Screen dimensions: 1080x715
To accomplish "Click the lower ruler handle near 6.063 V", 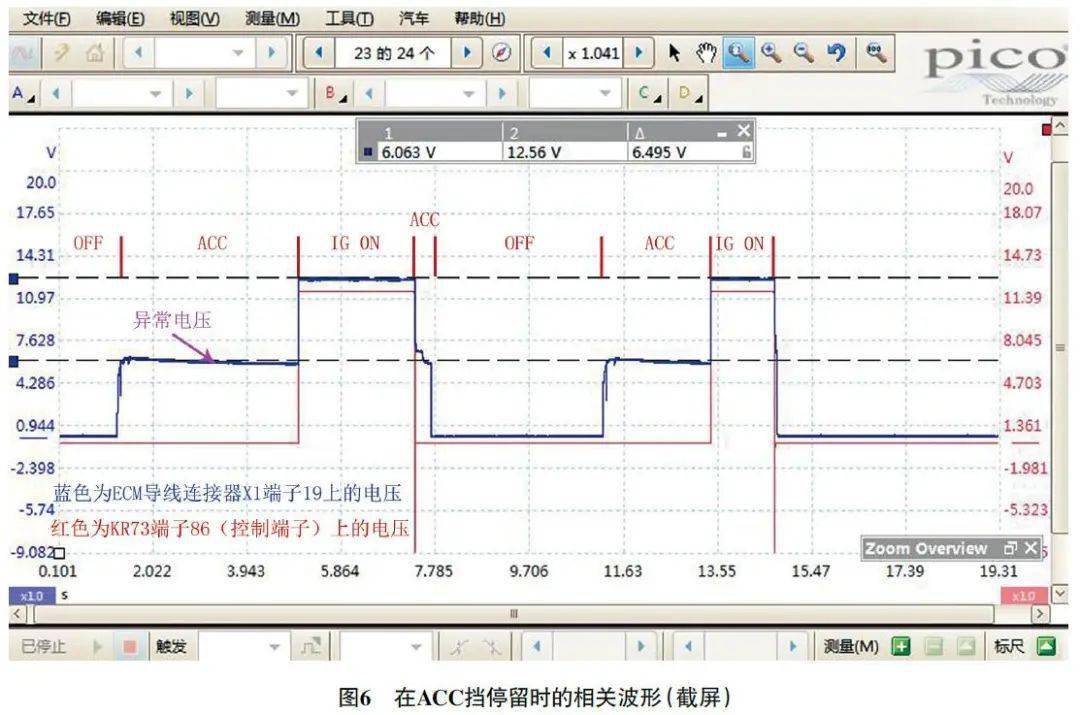I will pos(14,361).
